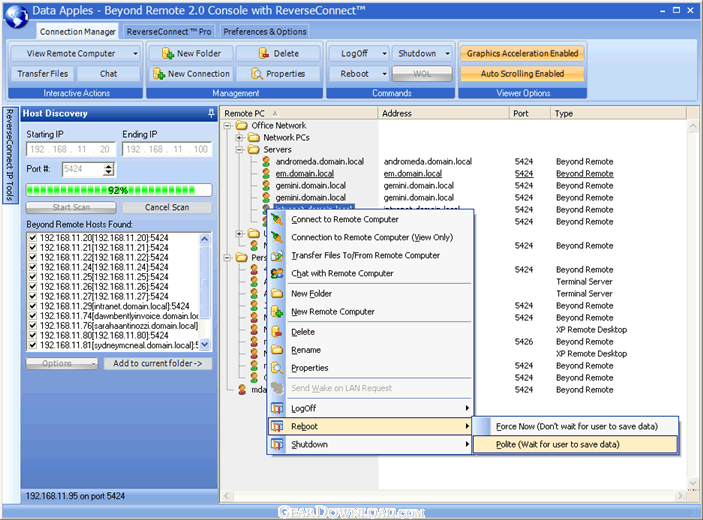Screen dimensions: 703x520
Task: Open the Shutdown toolbar dropdown arrow
Action: pyautogui.click(x=447, y=54)
